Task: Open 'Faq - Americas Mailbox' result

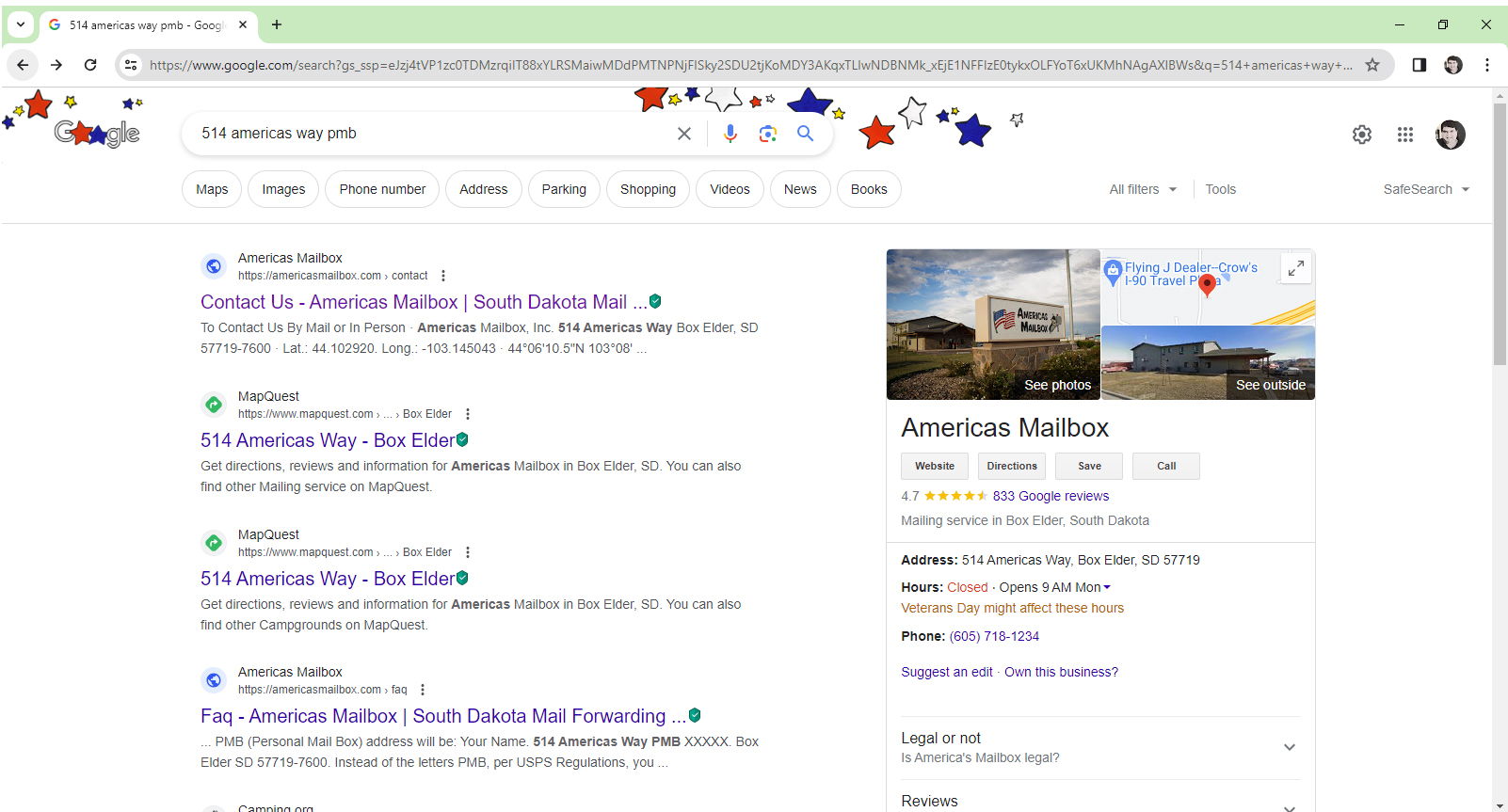Action: pyautogui.click(x=443, y=716)
